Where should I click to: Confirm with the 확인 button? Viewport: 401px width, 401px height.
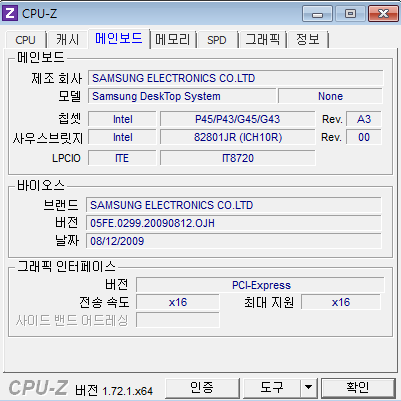358,388
